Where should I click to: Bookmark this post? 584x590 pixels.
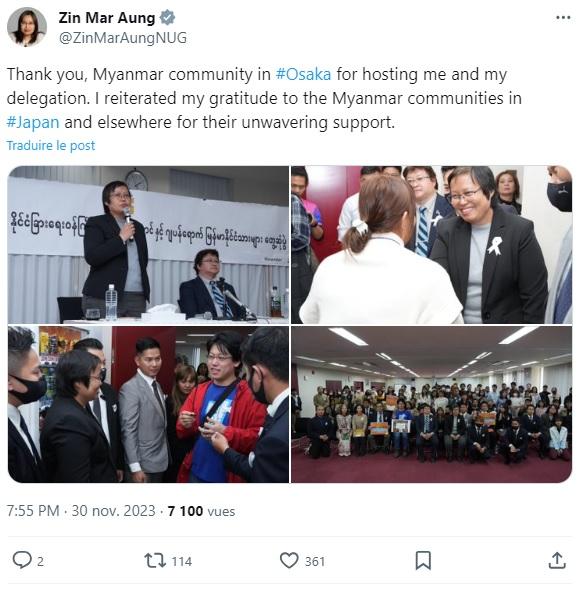coord(423,561)
